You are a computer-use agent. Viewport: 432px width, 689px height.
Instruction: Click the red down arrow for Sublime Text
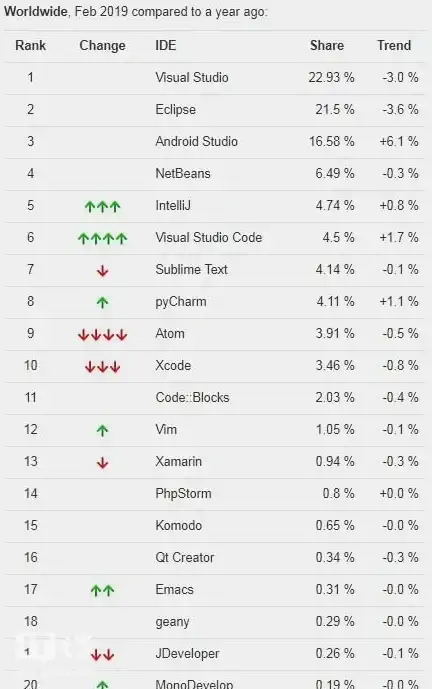click(x=102, y=270)
